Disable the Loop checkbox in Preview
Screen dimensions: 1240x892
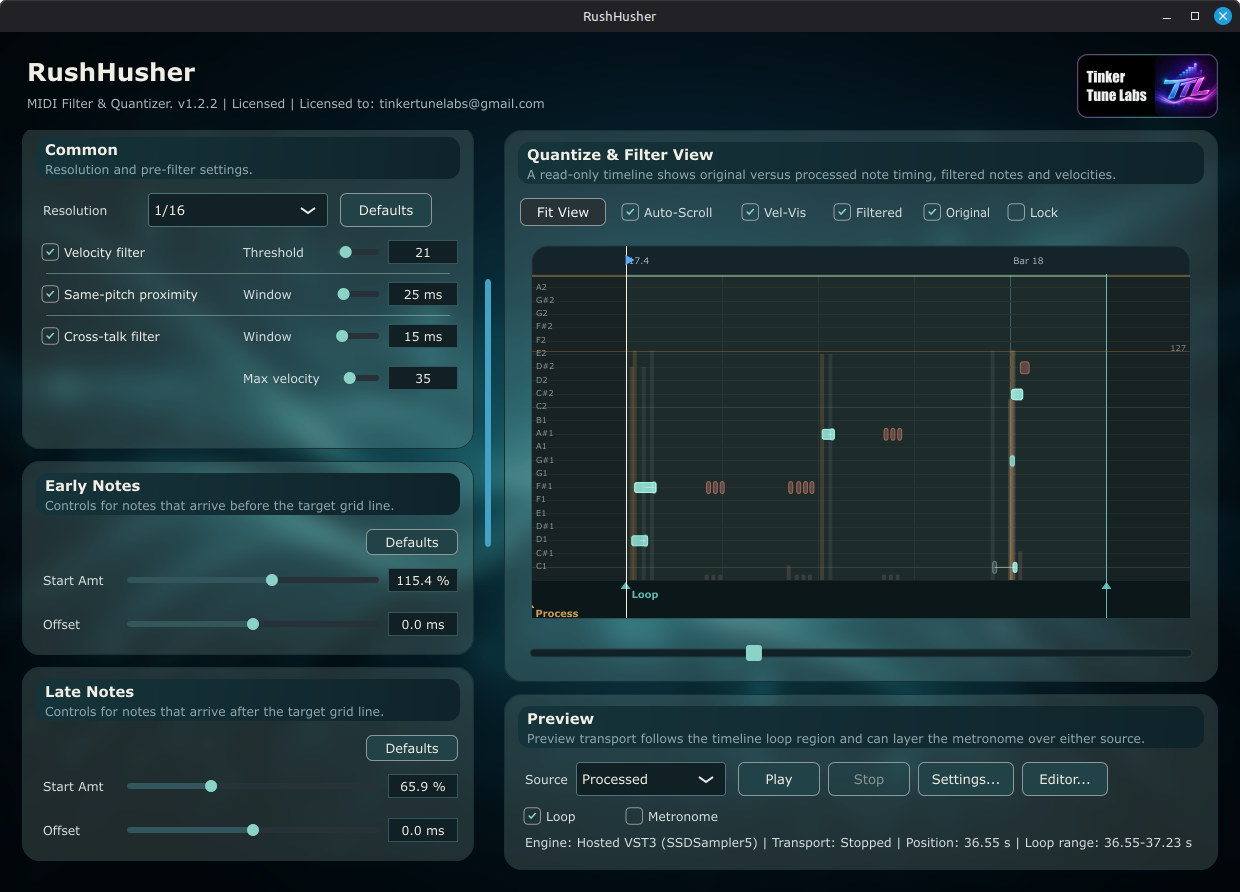click(533, 816)
